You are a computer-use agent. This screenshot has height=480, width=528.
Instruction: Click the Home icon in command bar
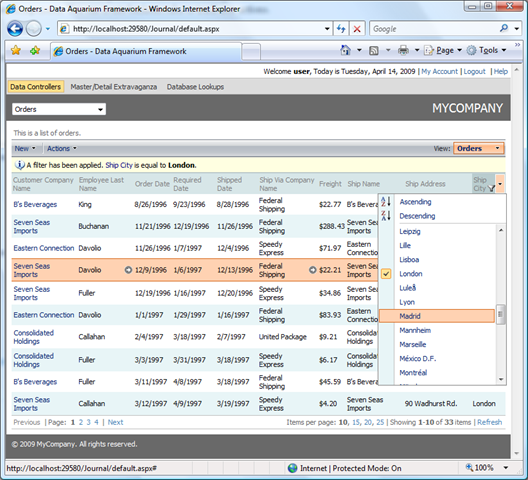coord(345,51)
